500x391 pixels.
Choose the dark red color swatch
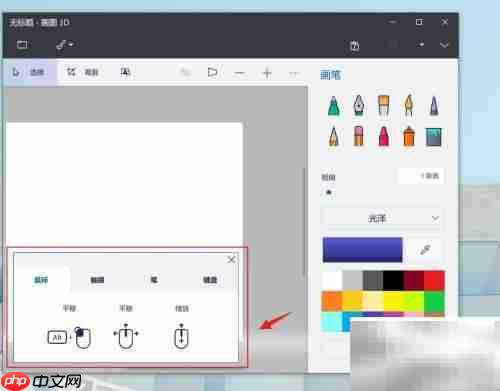point(414,281)
